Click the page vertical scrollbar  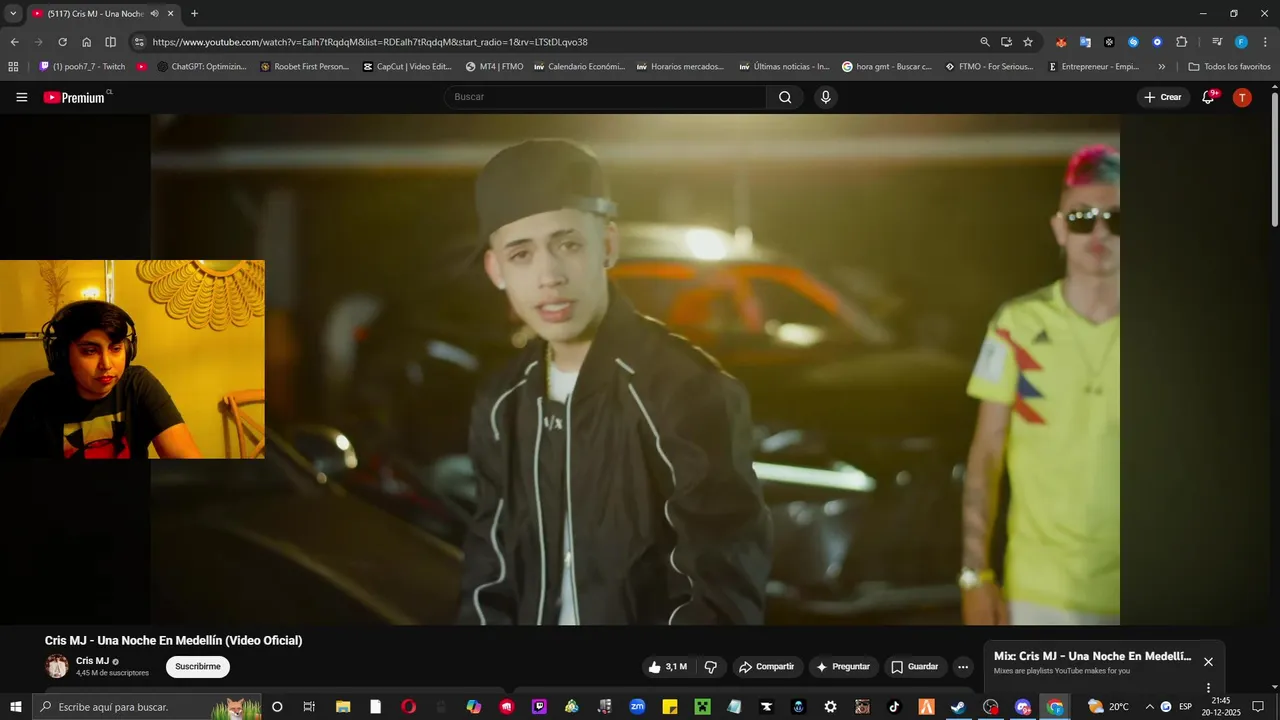[x=1275, y=160]
